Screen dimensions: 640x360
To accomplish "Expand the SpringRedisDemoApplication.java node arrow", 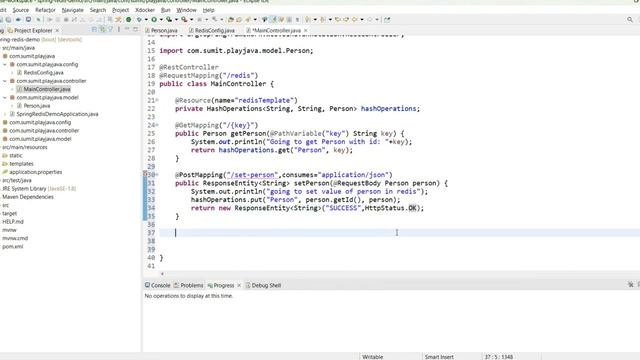I will pos(5,114).
